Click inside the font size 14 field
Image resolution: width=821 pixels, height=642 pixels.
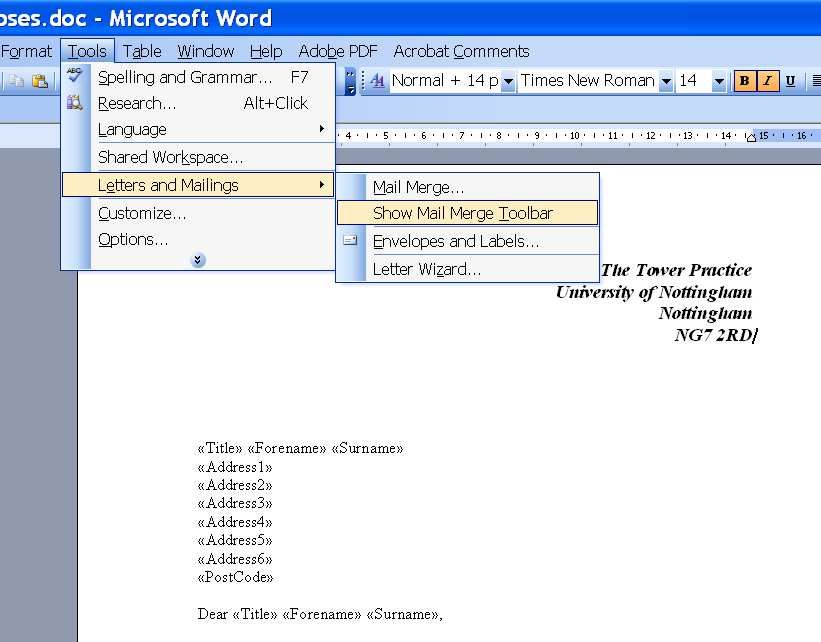click(x=693, y=81)
